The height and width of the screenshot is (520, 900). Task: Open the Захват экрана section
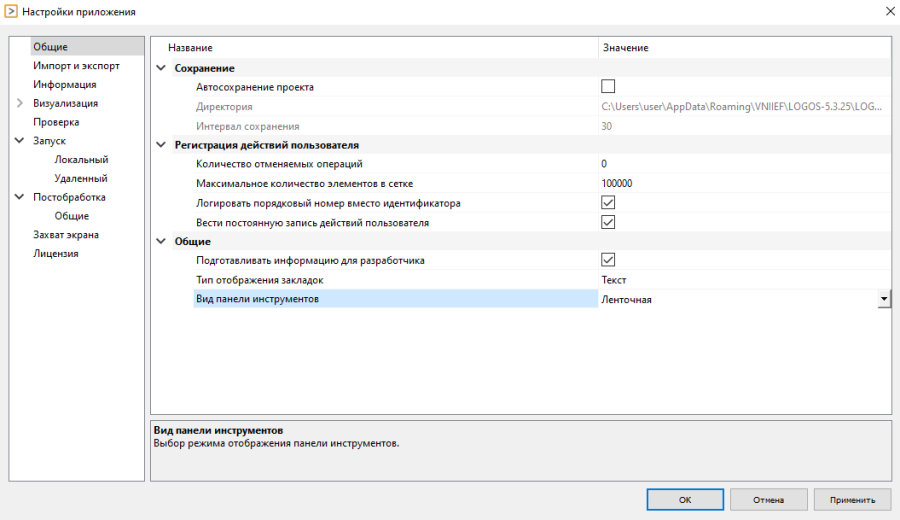pyautogui.click(x=65, y=235)
